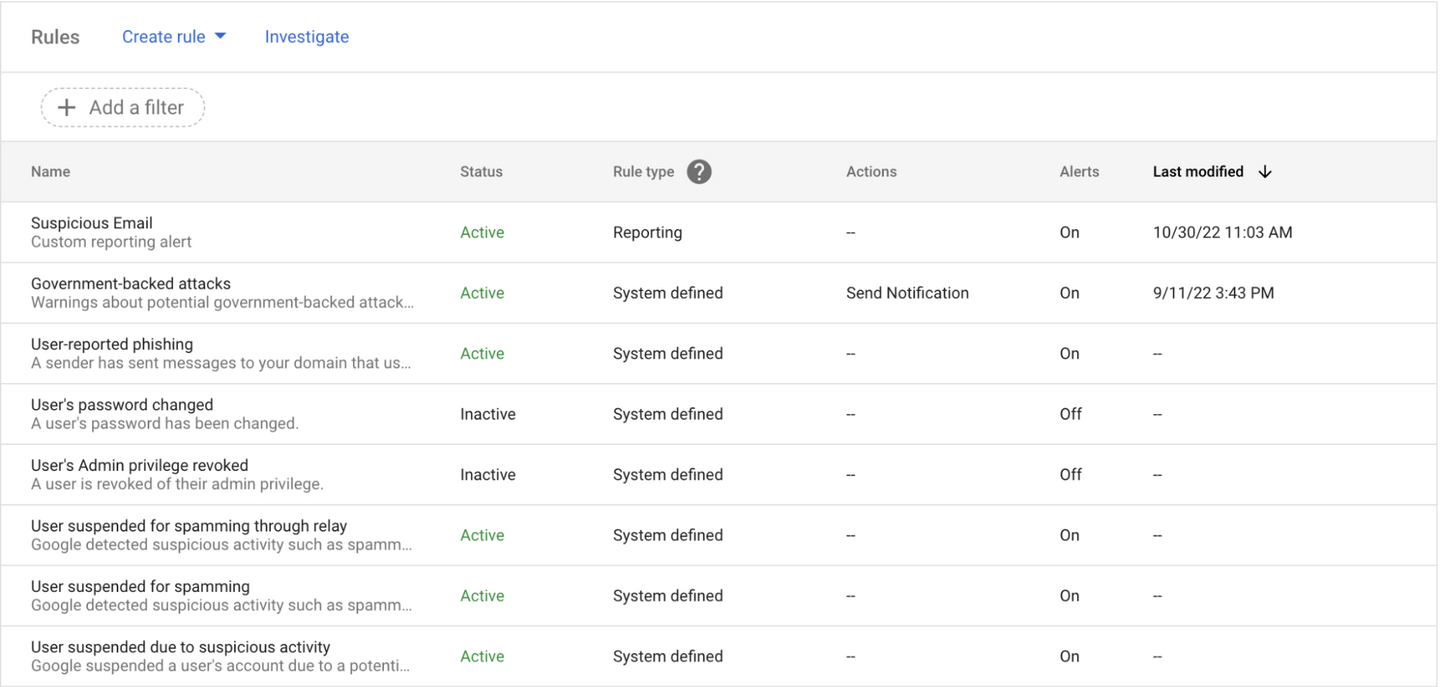
Task: Open the Suspicious Email rule
Action: pyautogui.click(x=92, y=223)
